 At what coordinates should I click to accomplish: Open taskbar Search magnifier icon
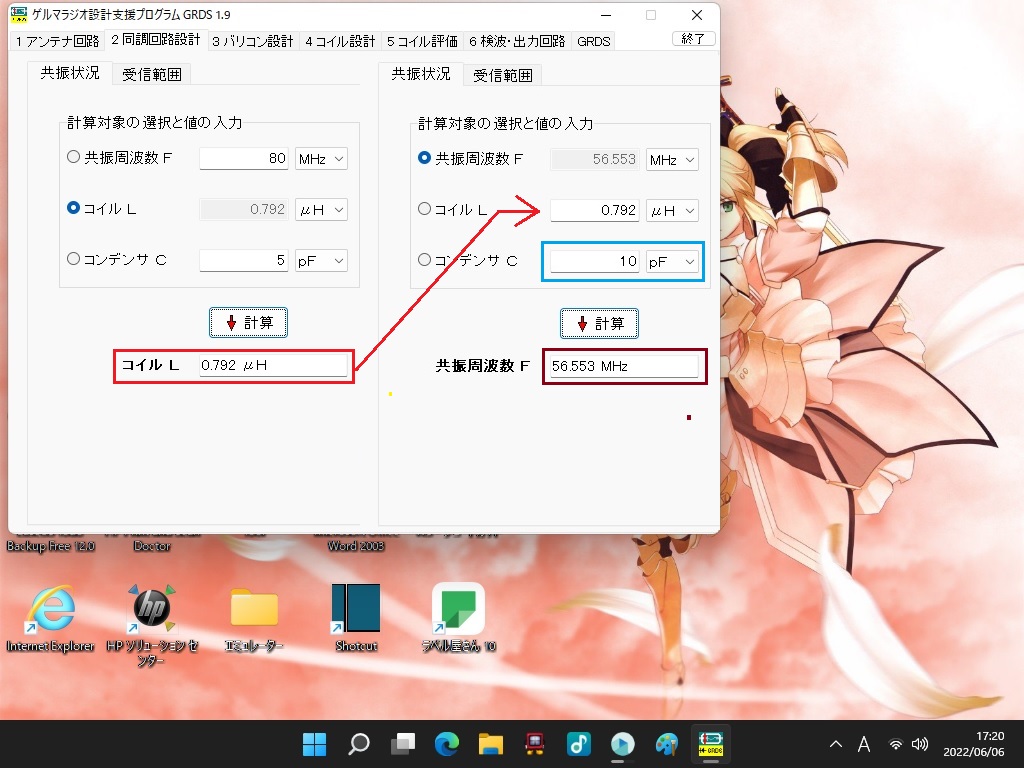[359, 743]
